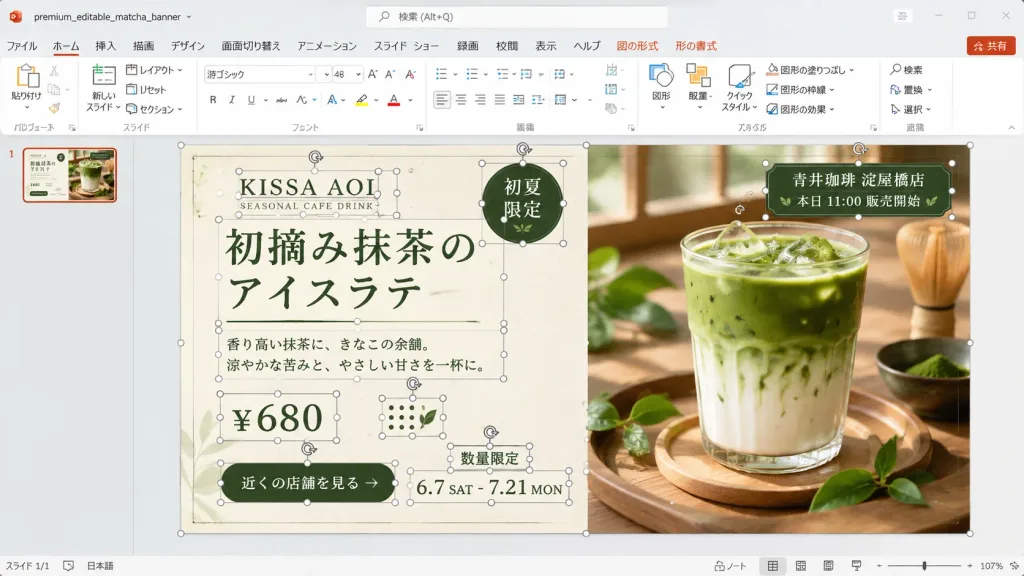Open Shape Effects (図形の効果) dropdown
Screen dimensions: 1024x576
[800, 109]
